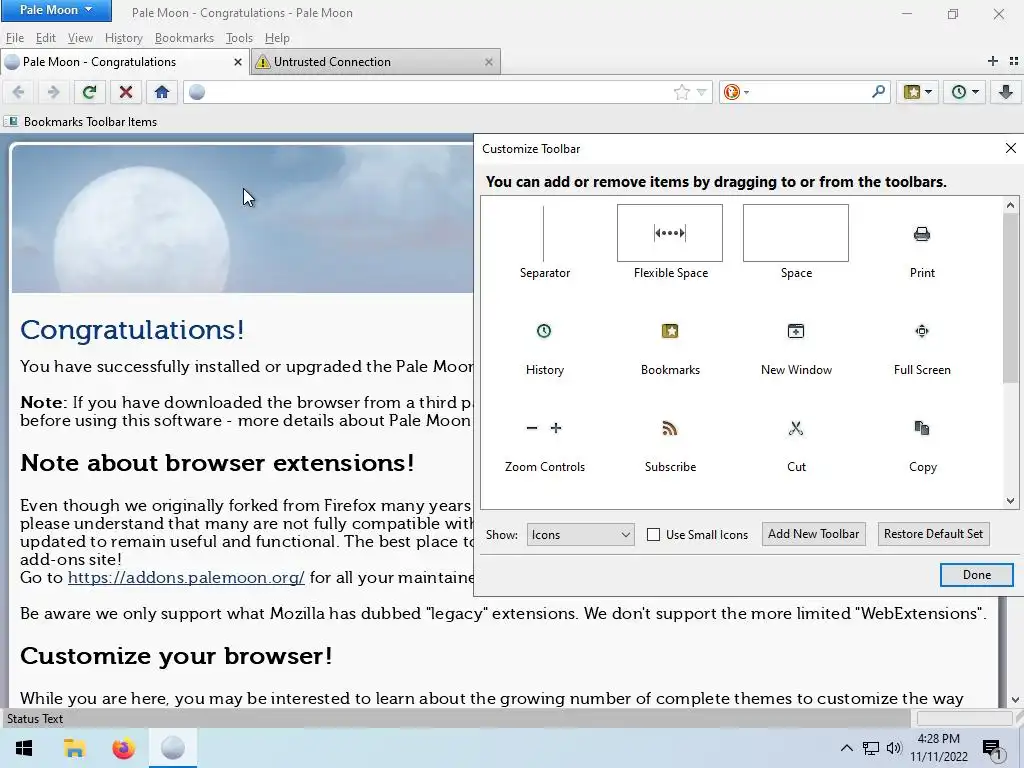The width and height of the screenshot is (1024, 768).
Task: Open the Show Icons dropdown
Action: tap(580, 535)
